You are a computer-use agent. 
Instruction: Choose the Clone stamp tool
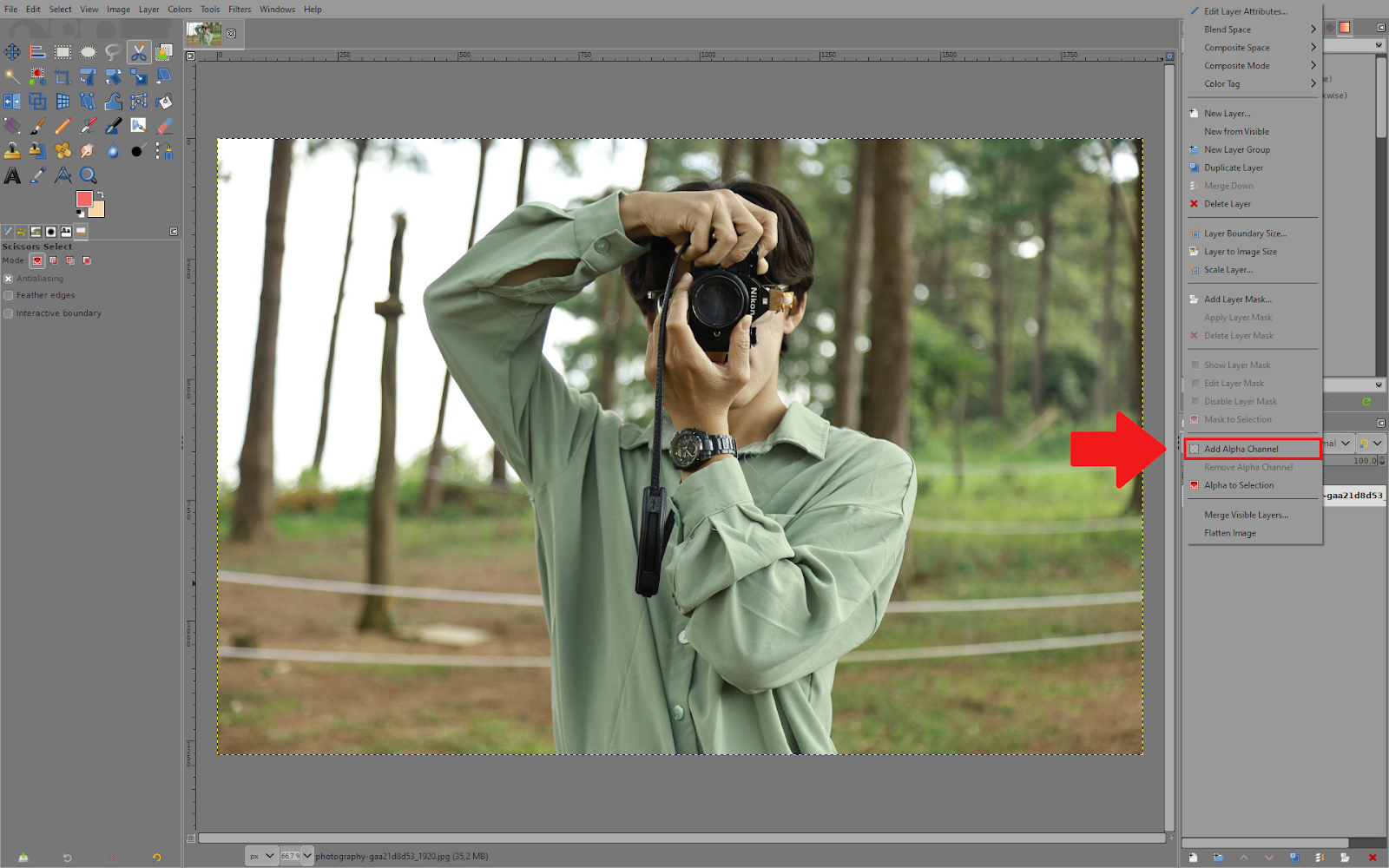coord(12,150)
